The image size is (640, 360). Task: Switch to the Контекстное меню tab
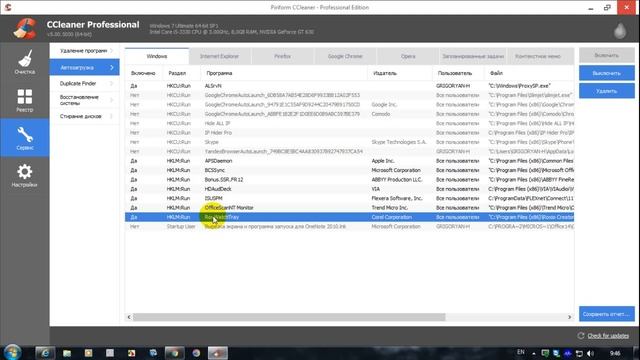538,56
